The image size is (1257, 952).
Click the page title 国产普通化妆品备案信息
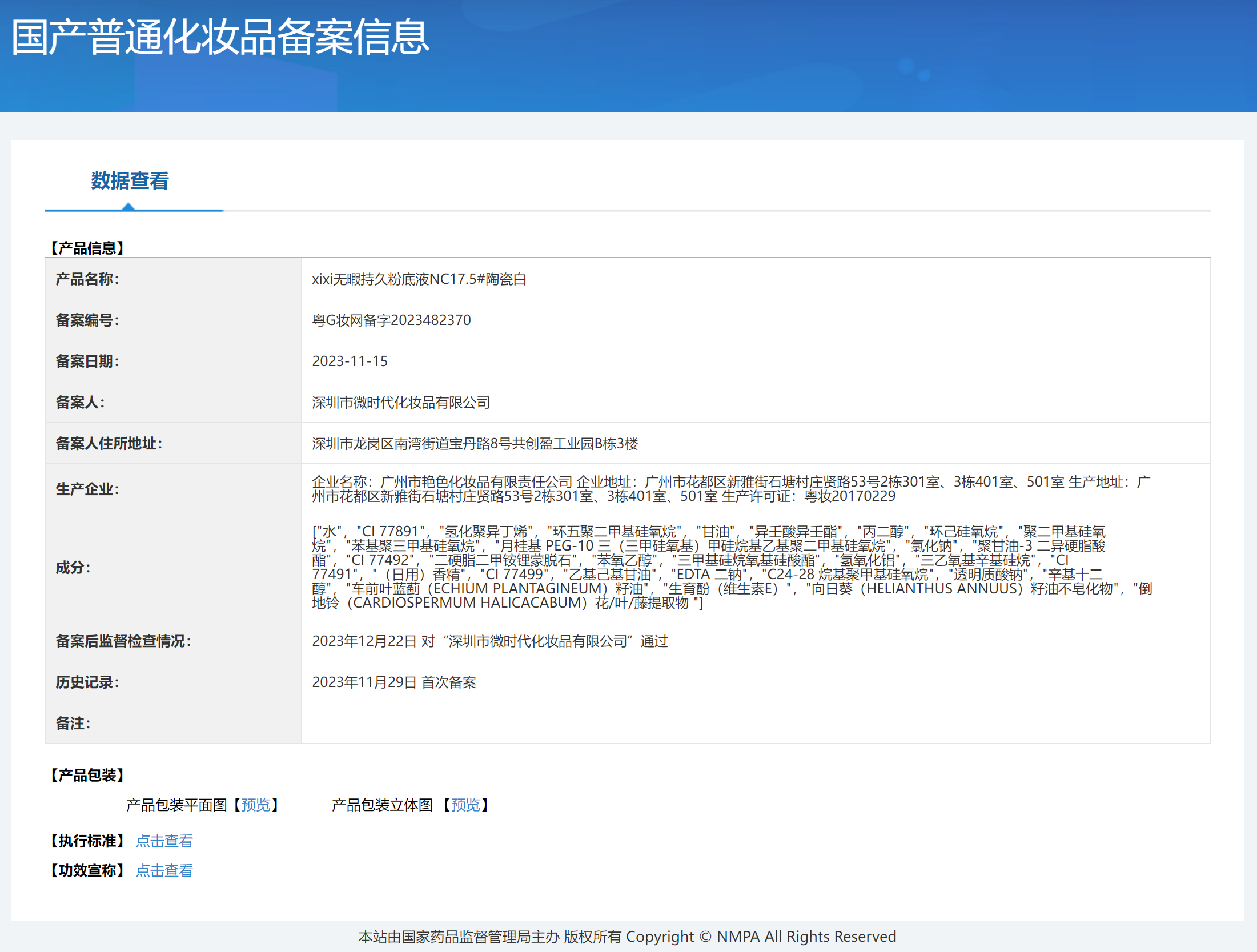click(220, 37)
